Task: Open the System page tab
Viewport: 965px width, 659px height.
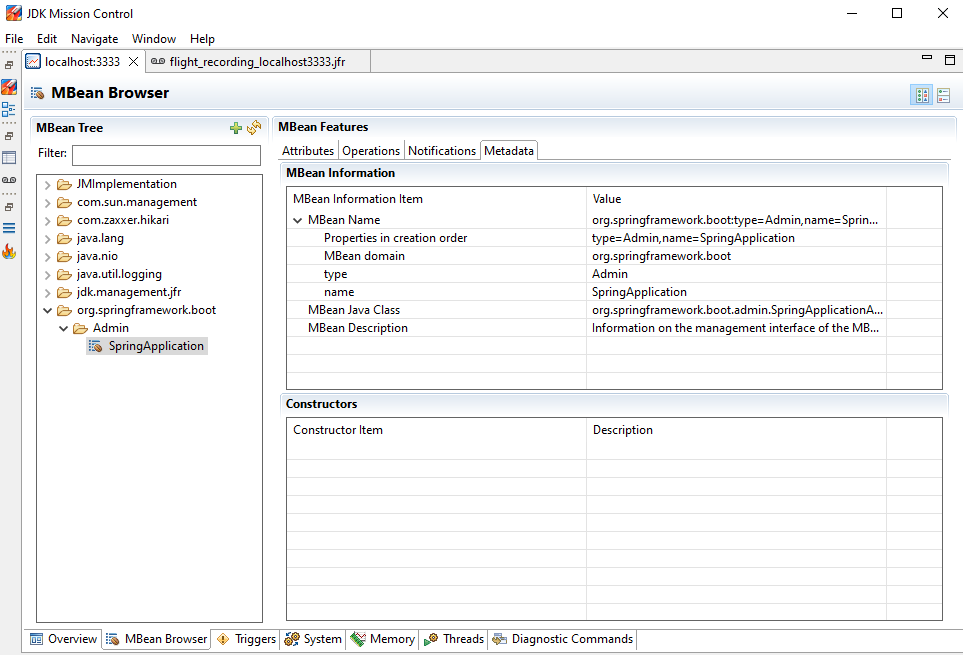Action: (313, 639)
